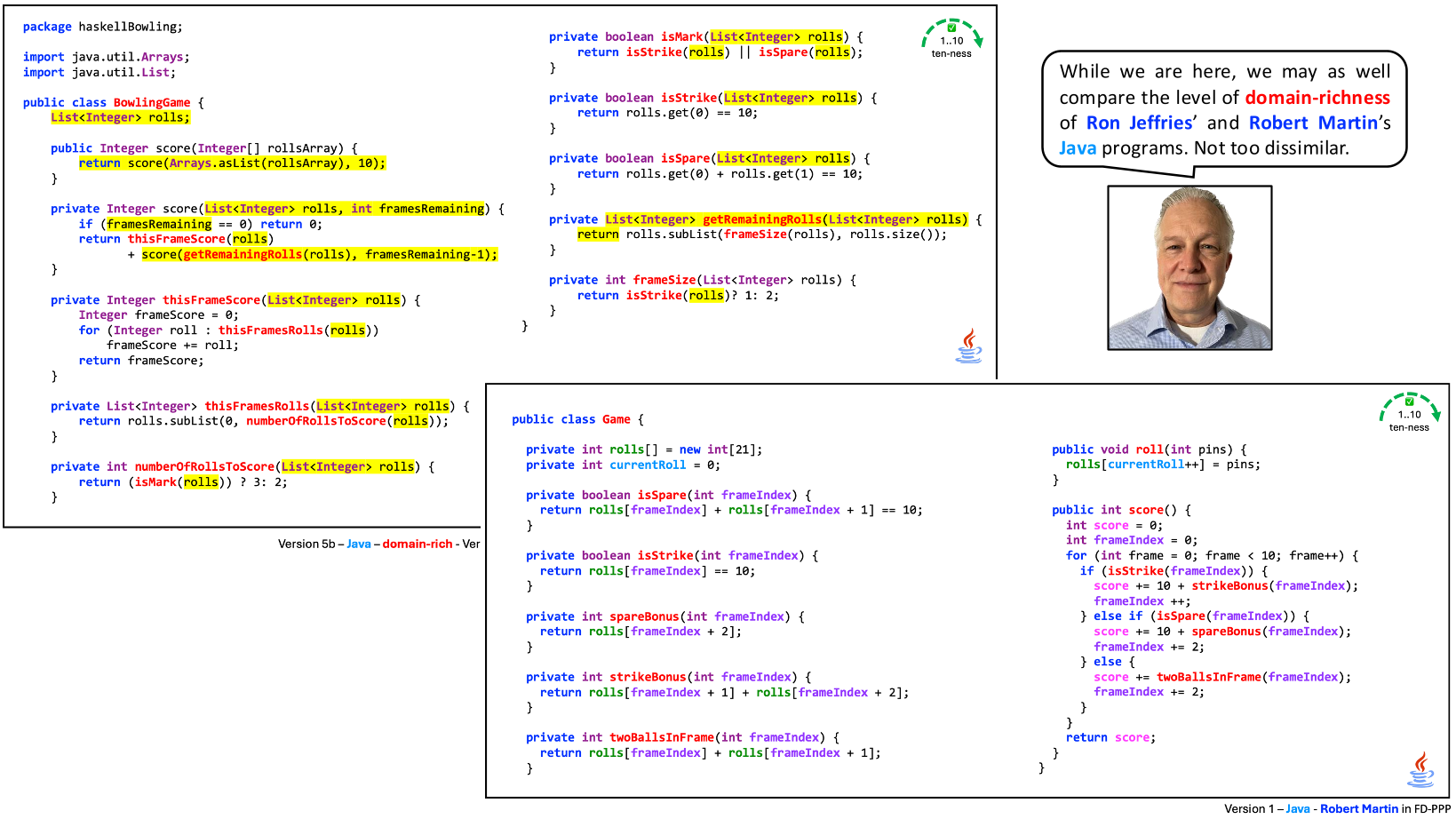Click highlighted 'List<Integer> rolls;' field declaration
Viewport: 1456px width, 819px height.
click(x=121, y=117)
